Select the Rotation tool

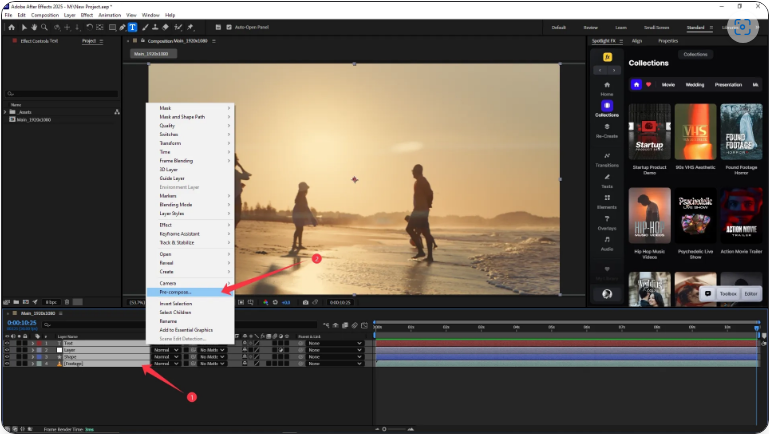click(x=89, y=27)
